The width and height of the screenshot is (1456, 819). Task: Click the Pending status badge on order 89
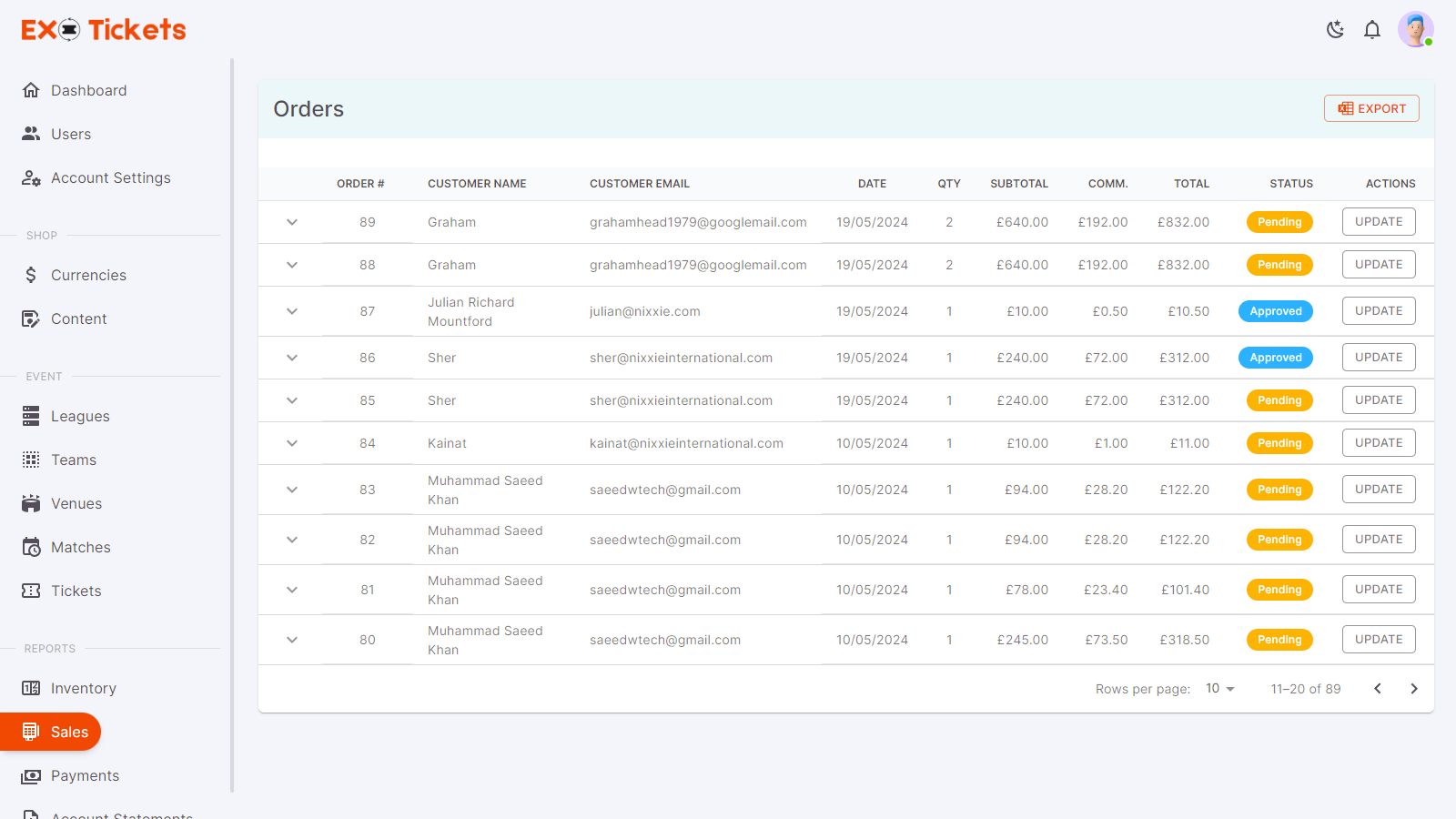click(1279, 221)
